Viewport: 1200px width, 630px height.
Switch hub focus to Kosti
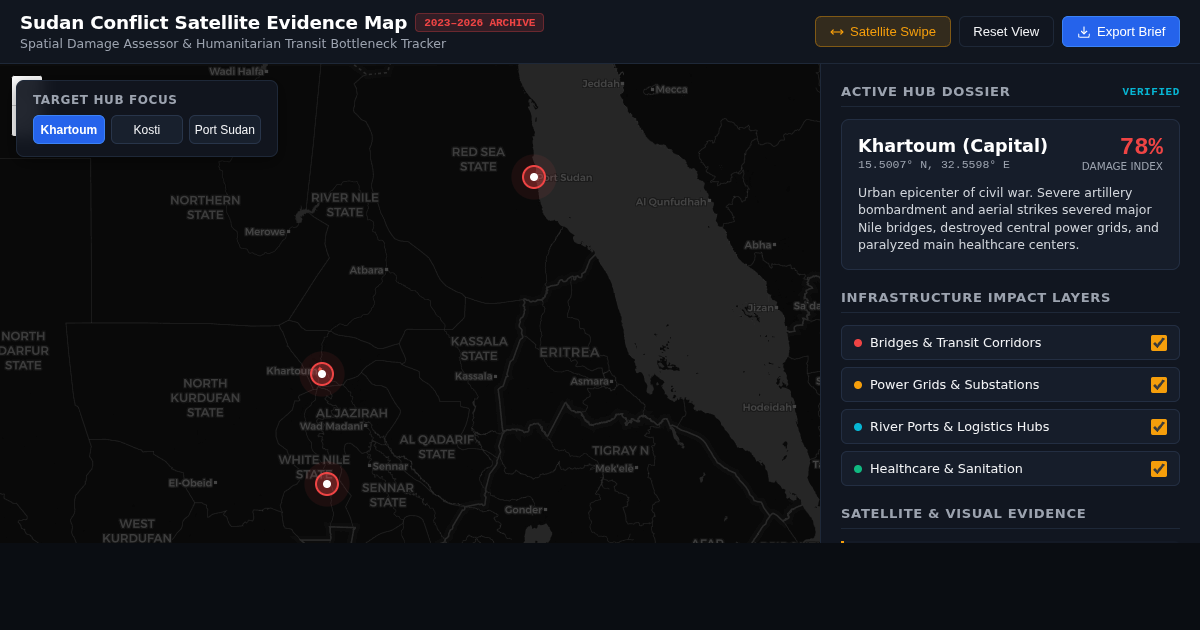pos(147,129)
